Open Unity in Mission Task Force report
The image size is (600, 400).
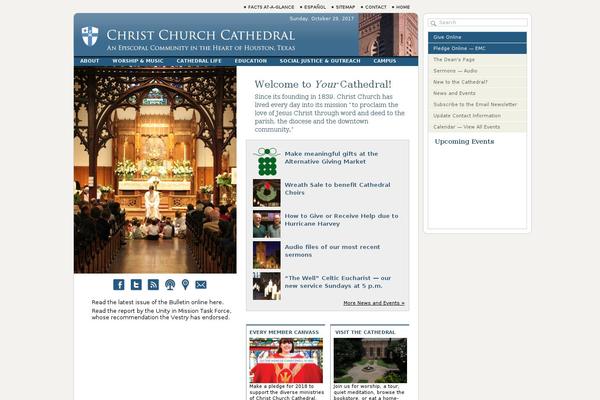click(x=161, y=314)
